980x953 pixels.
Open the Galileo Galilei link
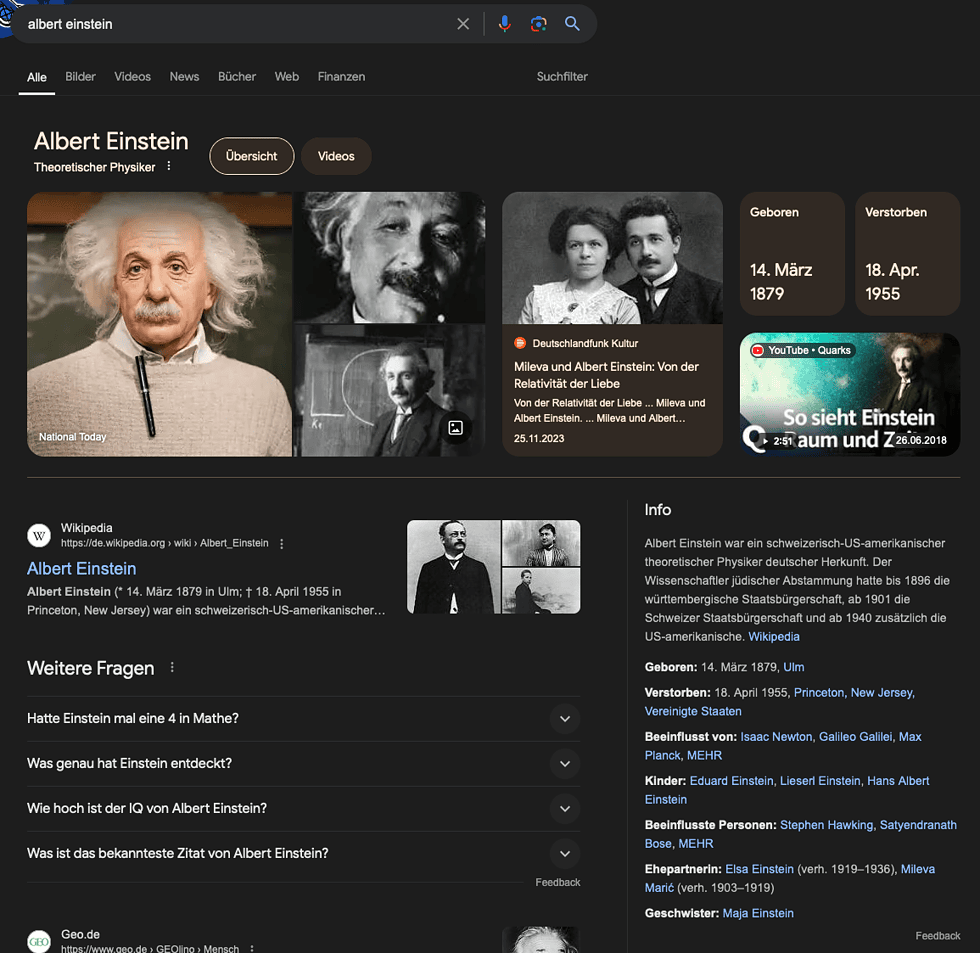point(856,737)
